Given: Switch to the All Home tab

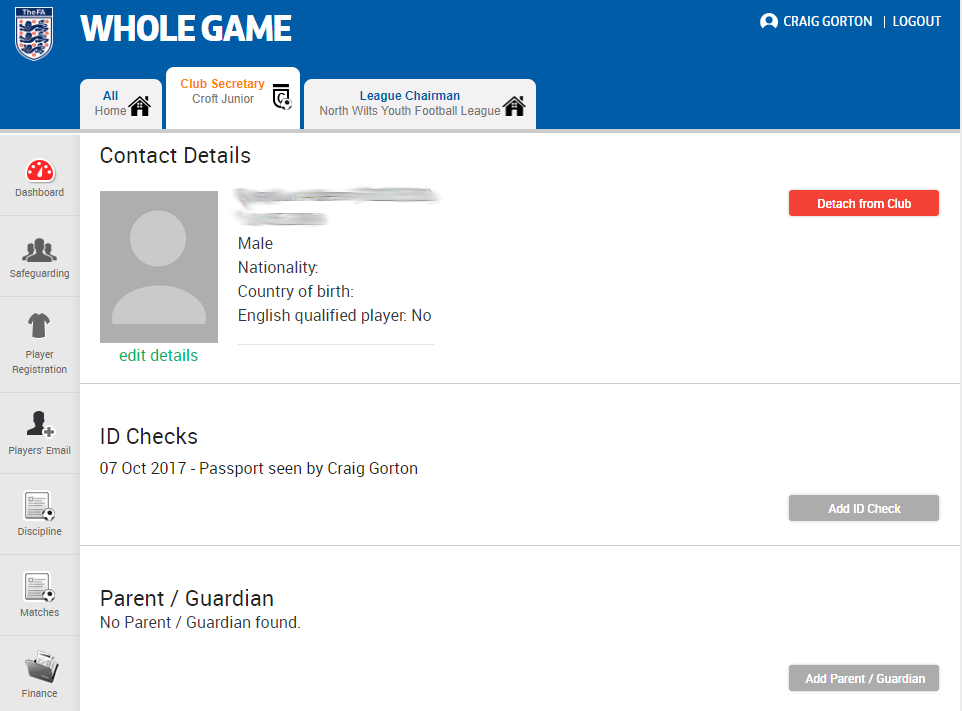Looking at the screenshot, I should coord(121,104).
